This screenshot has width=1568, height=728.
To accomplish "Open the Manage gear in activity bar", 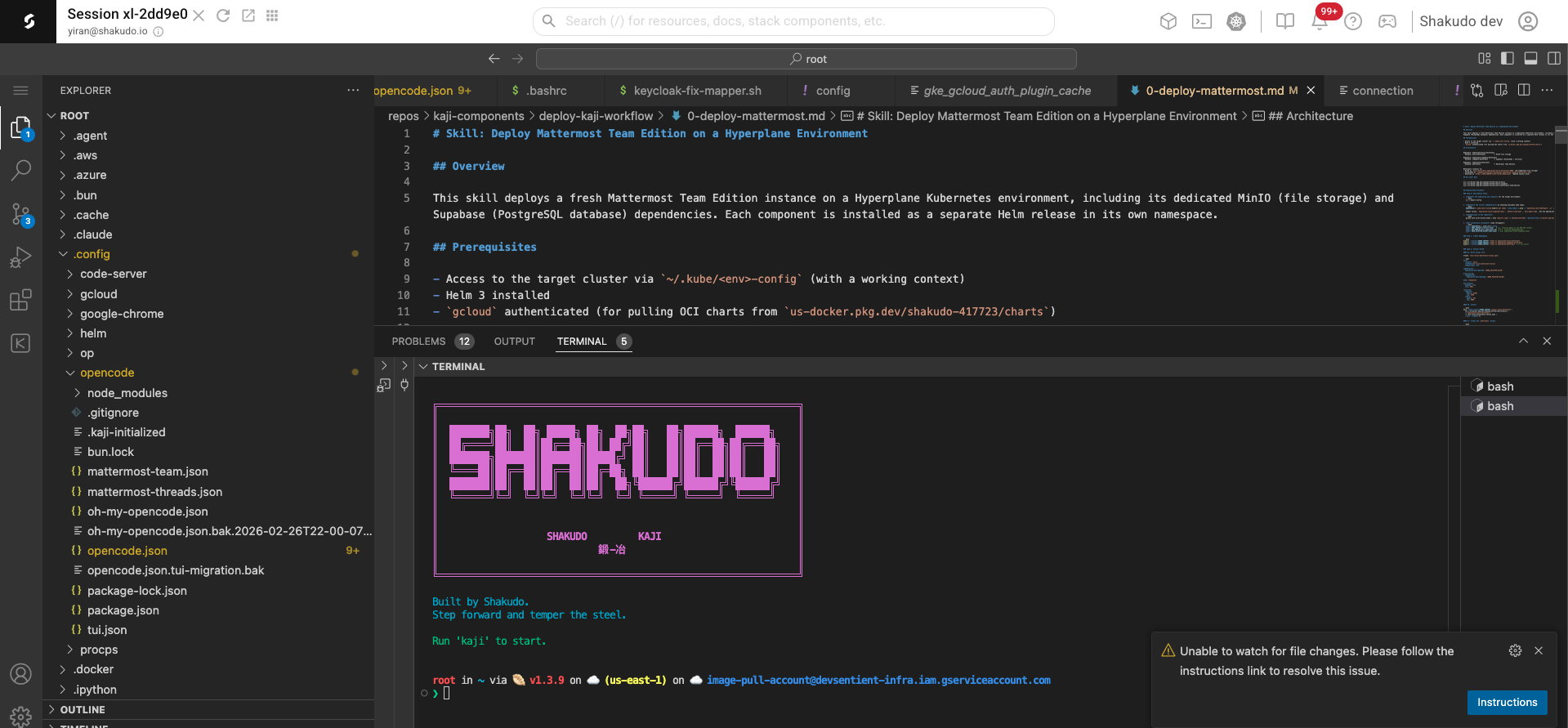I will (20, 716).
